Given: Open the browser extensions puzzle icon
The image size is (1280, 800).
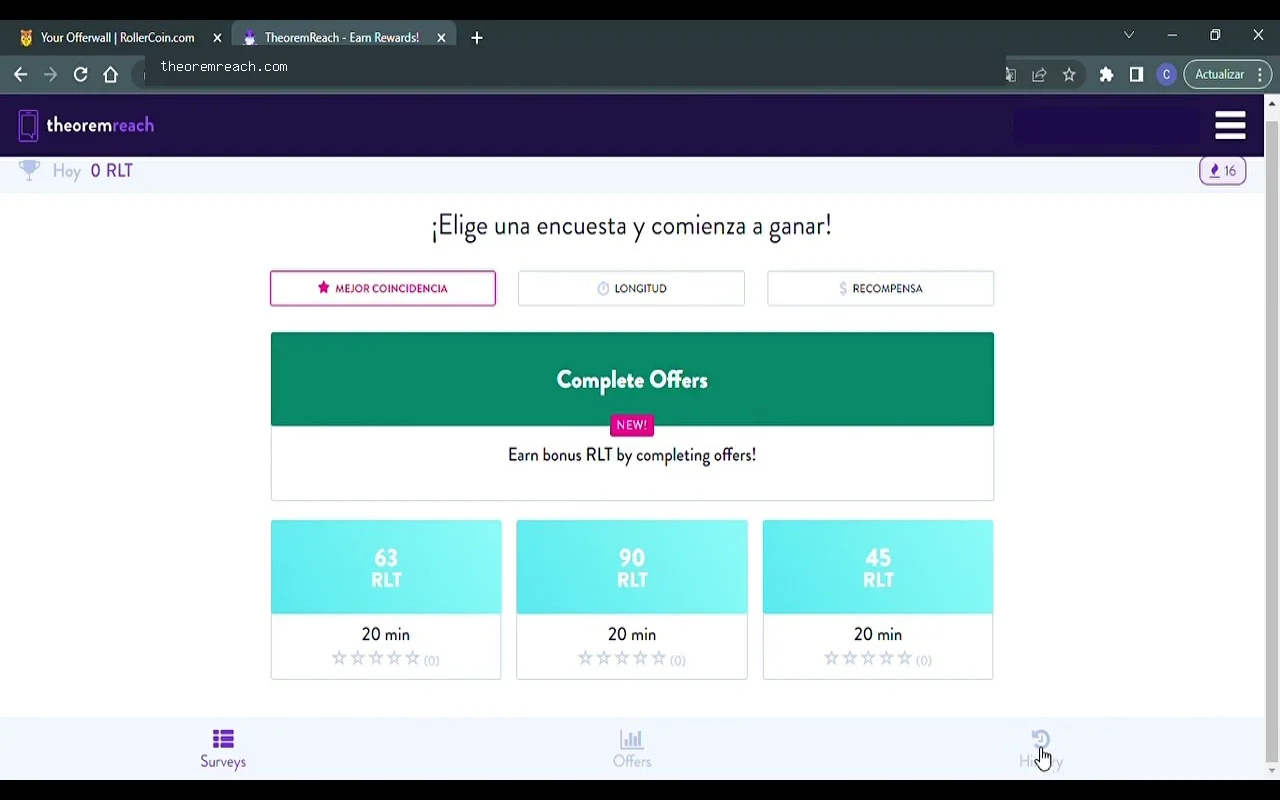Looking at the screenshot, I should tap(1106, 75).
